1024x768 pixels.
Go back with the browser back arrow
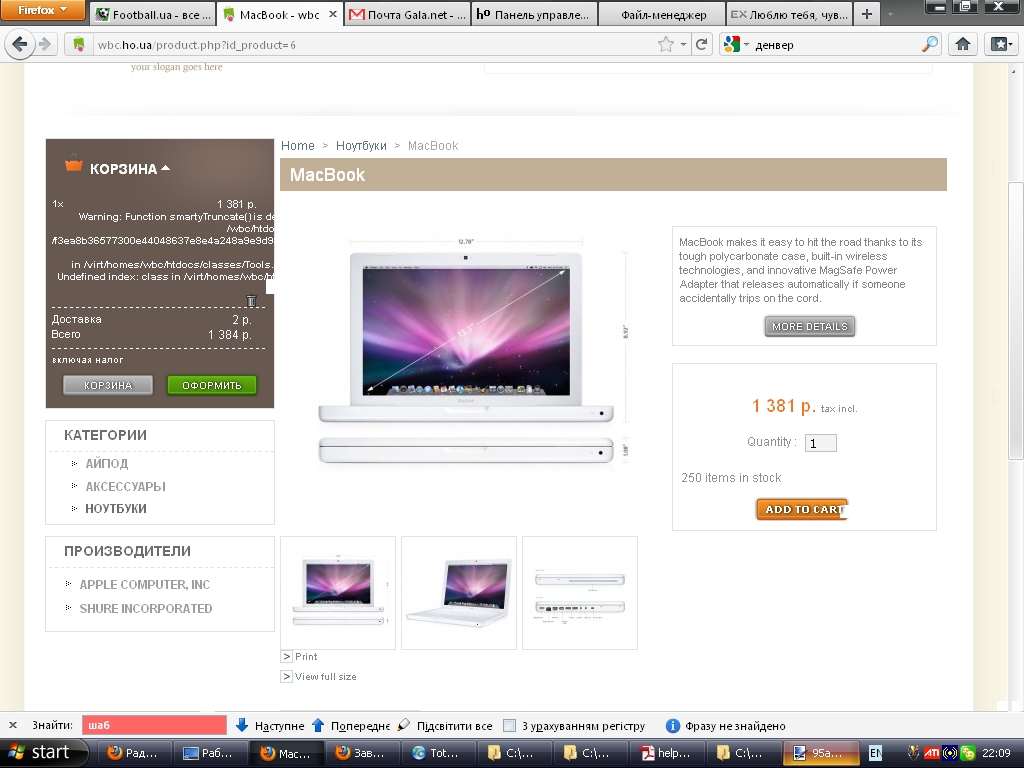(x=20, y=44)
